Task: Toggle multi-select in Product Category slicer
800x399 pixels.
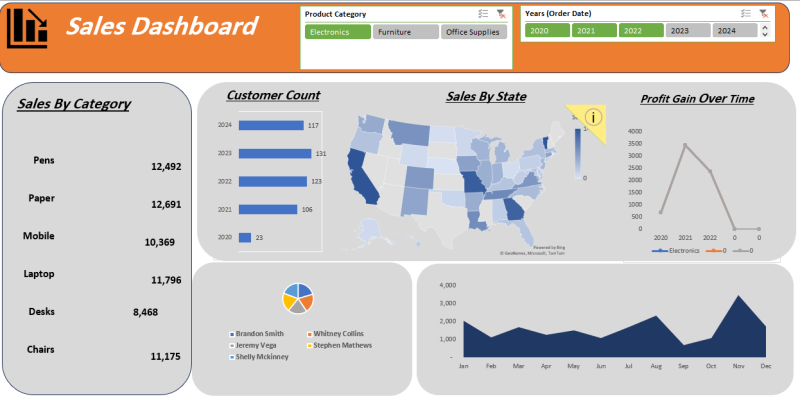Action: 483,14
